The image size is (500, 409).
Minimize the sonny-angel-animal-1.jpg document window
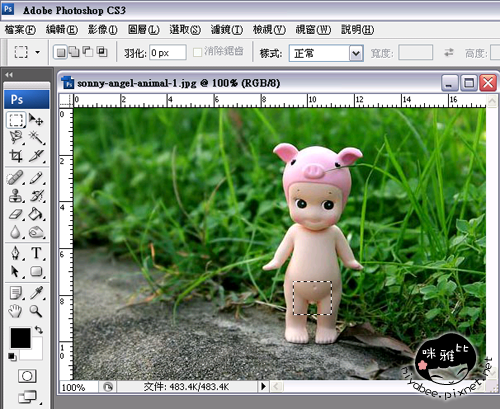(x=450, y=83)
